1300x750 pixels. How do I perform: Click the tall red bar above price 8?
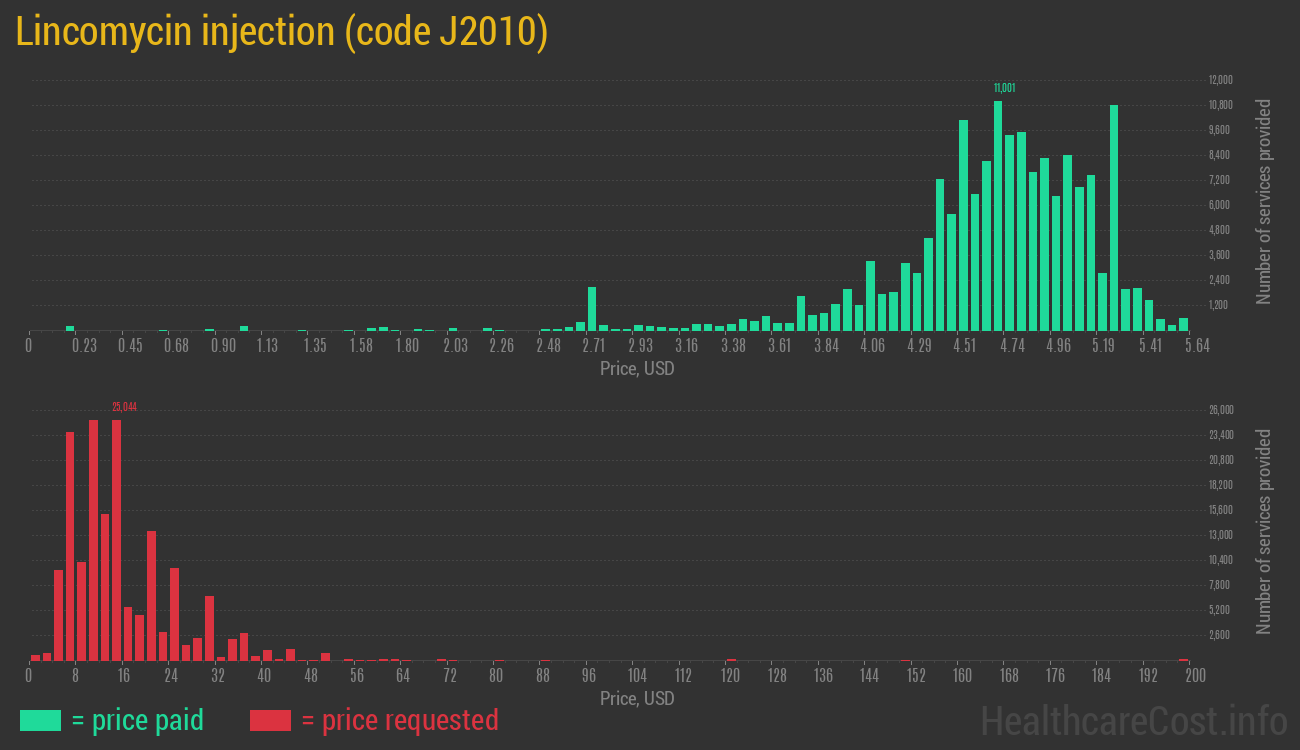pos(70,546)
